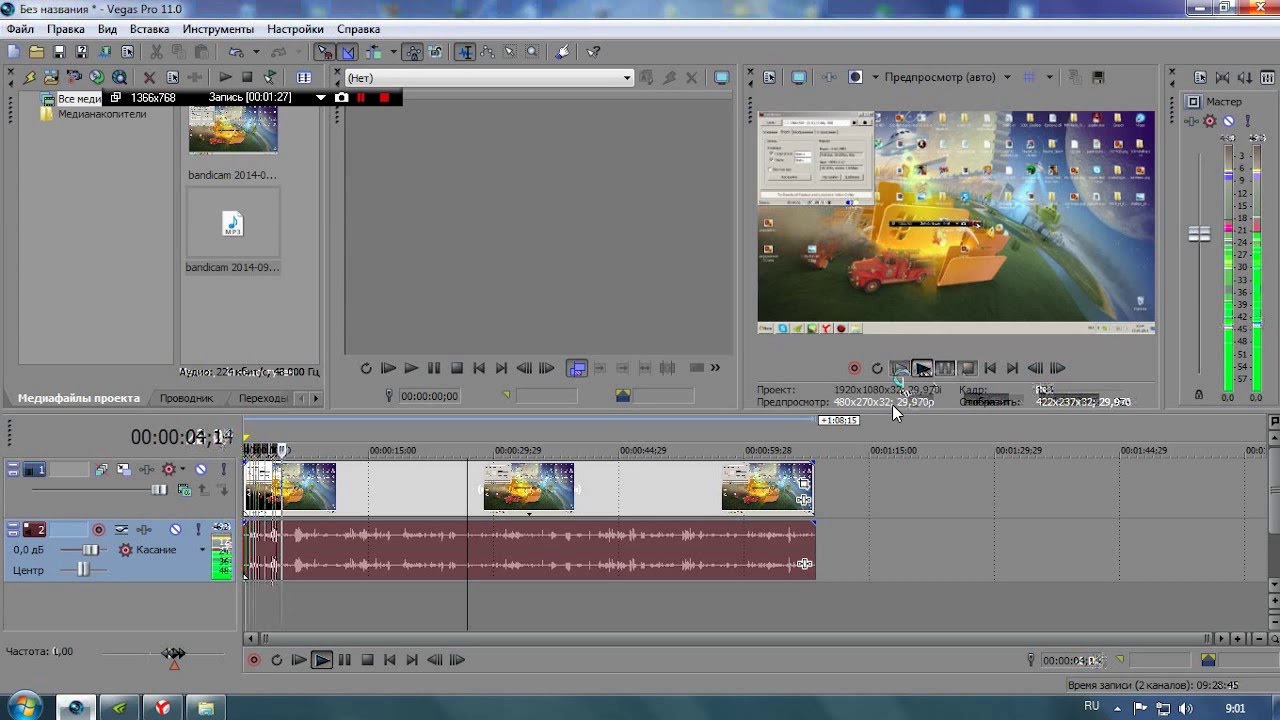Select the Zoom magnifier tool
The image size is (1280, 720).
(532, 52)
